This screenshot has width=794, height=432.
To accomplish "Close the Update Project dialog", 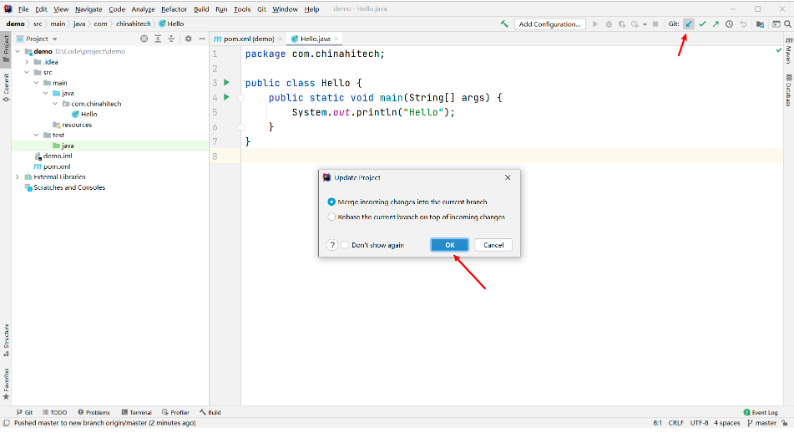I will point(507,177).
